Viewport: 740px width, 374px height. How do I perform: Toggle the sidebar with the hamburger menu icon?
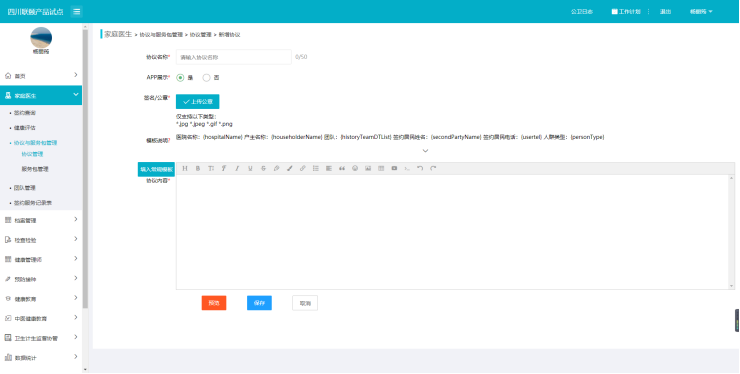click(76, 11)
